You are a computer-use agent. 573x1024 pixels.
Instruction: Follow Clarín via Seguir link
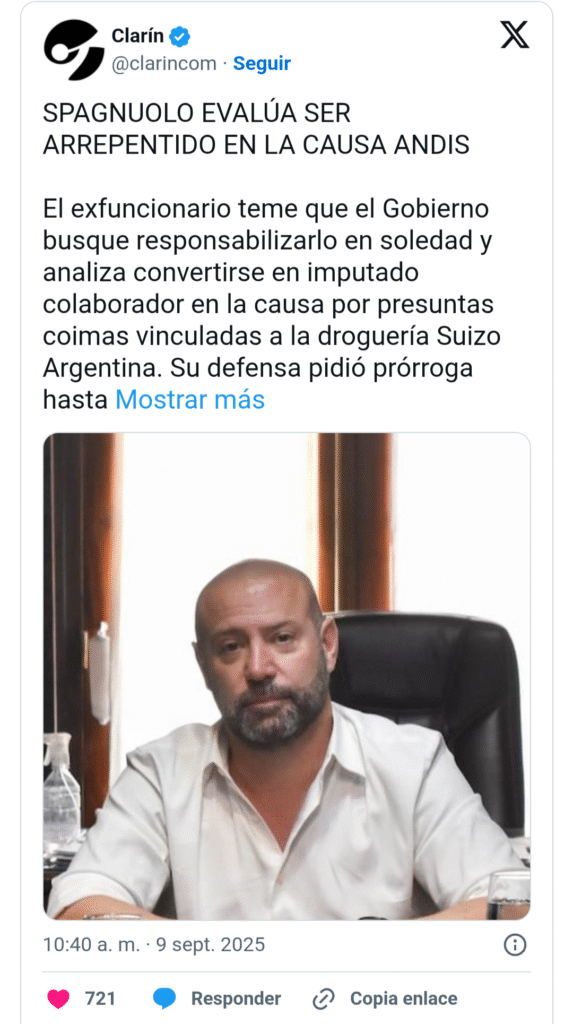[x=262, y=64]
